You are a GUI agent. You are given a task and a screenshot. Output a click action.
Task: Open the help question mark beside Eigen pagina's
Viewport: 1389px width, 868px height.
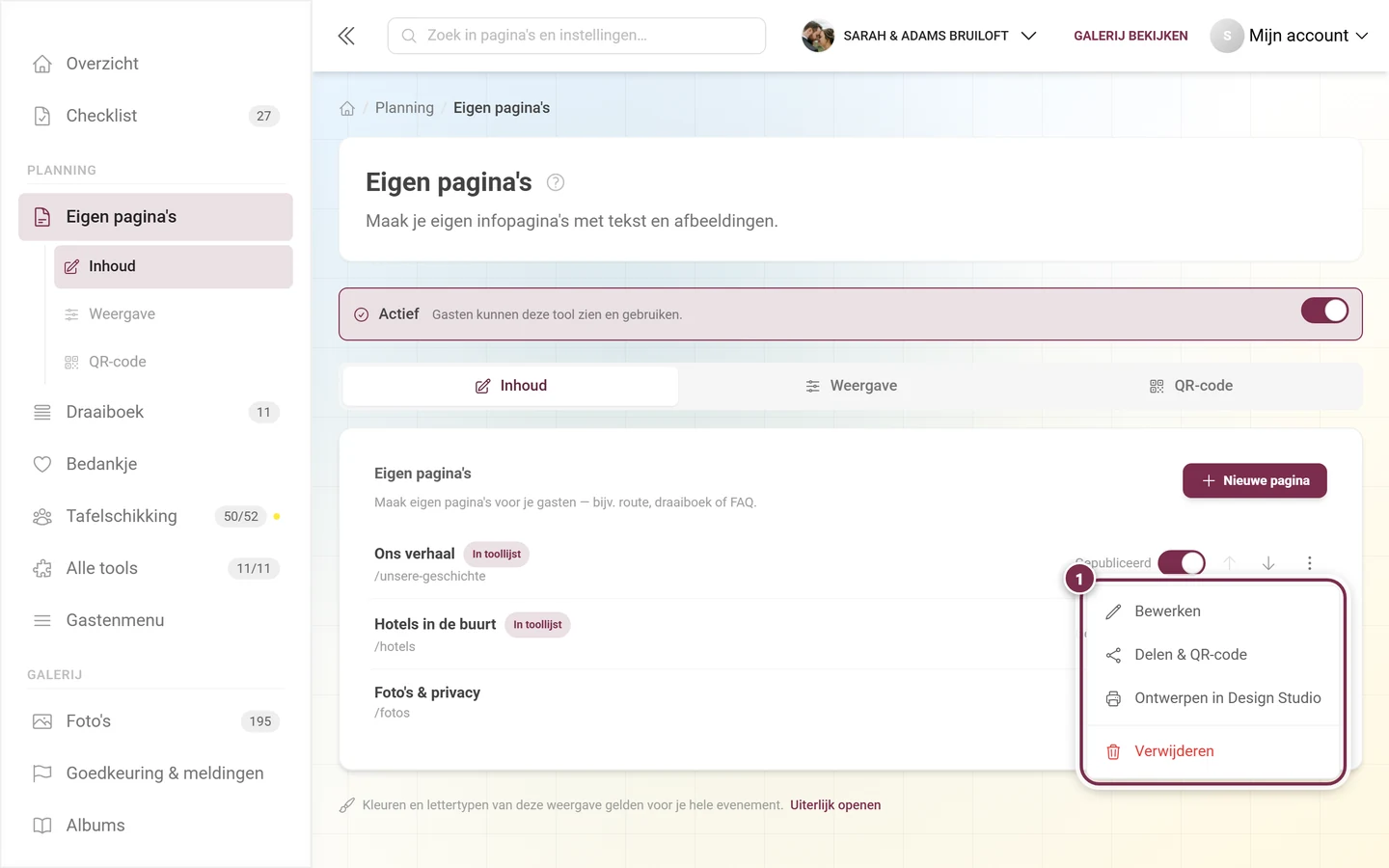[556, 182]
